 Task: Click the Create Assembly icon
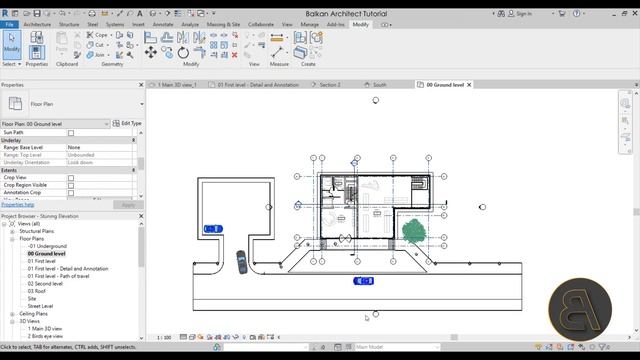tap(300, 38)
